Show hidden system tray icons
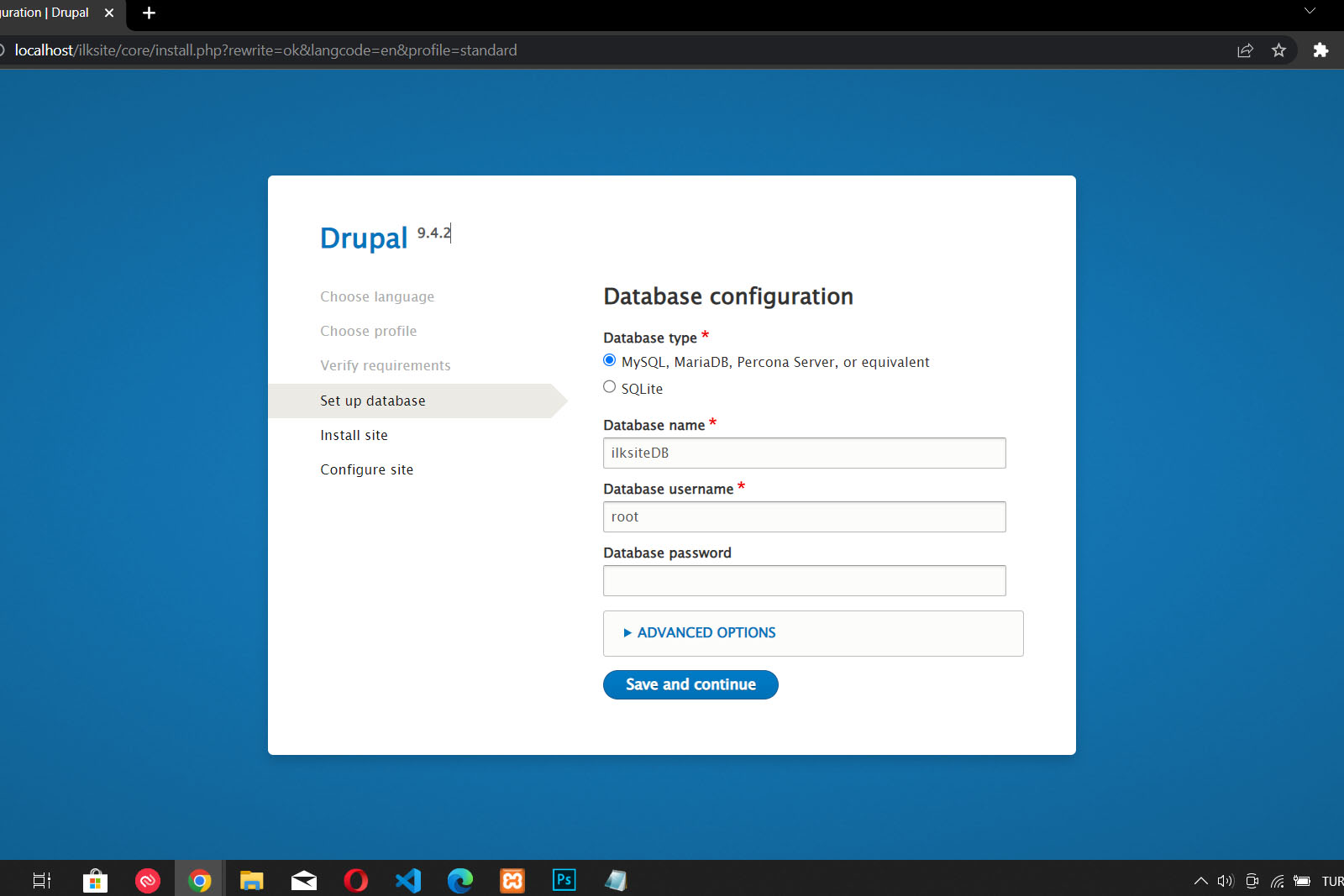The width and height of the screenshot is (1344, 896). pyautogui.click(x=1201, y=881)
